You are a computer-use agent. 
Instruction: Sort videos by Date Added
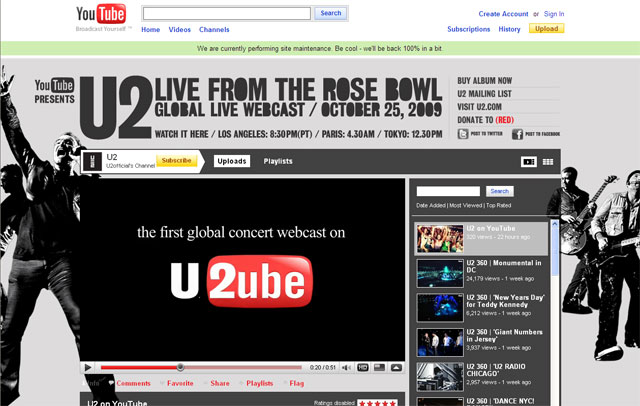pos(431,205)
